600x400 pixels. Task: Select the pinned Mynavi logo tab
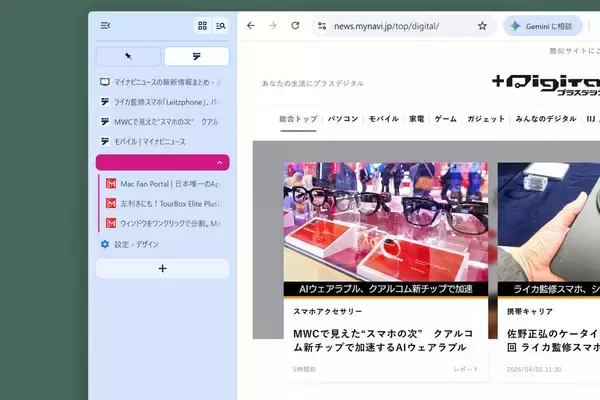coord(197,56)
